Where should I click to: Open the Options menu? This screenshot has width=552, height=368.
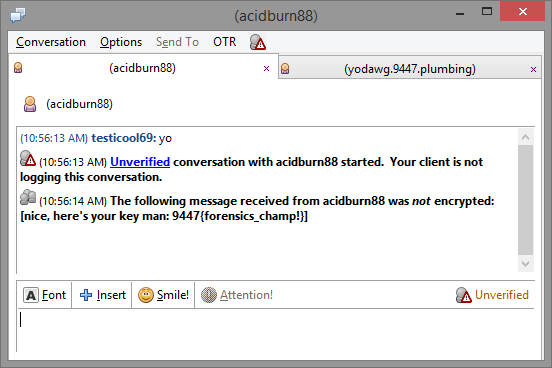tap(121, 42)
